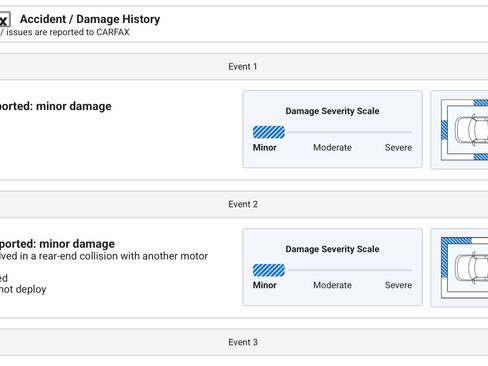Viewport: 488px width, 366px height.
Task: Click Event 1 hatched blue severity indicator
Action: pos(269,132)
